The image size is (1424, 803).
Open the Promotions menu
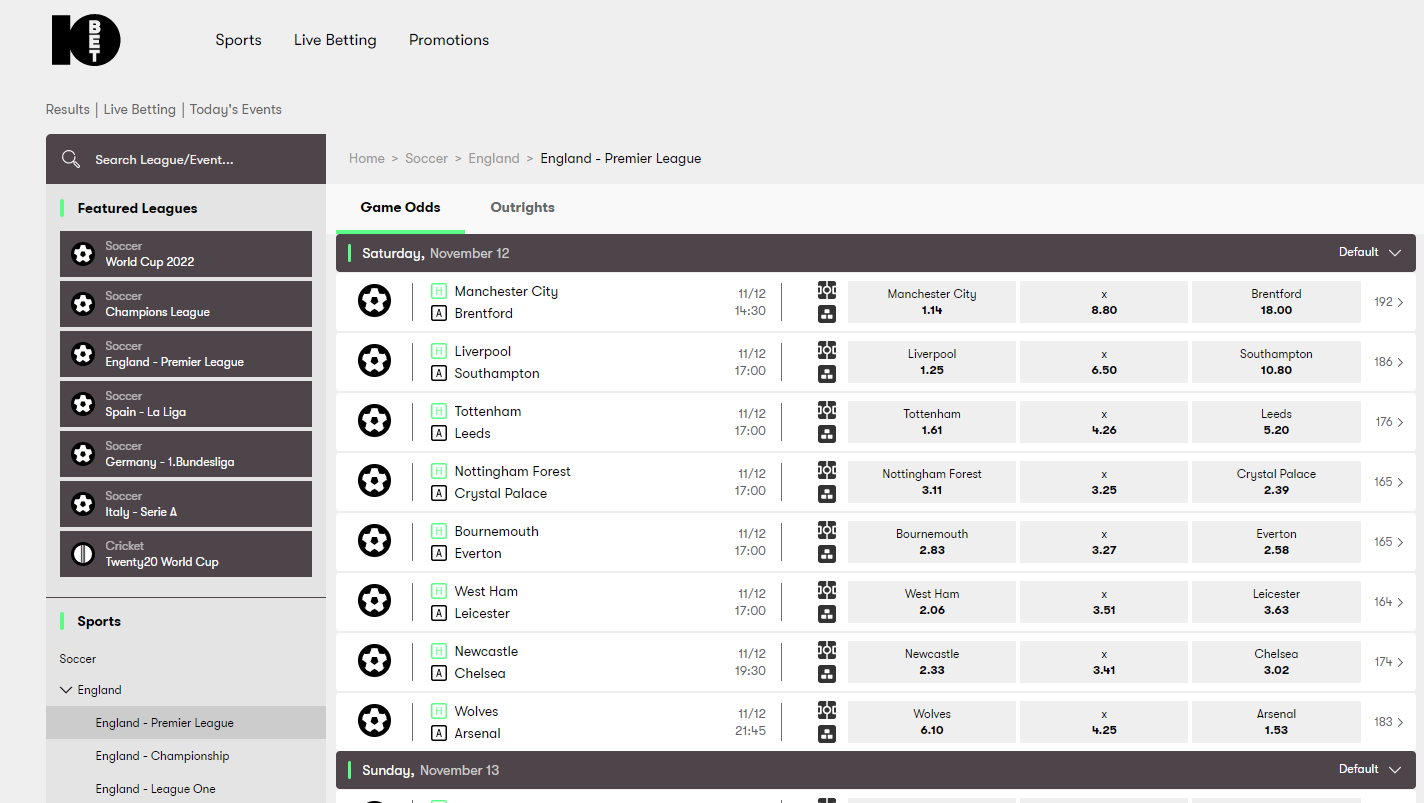coord(449,40)
